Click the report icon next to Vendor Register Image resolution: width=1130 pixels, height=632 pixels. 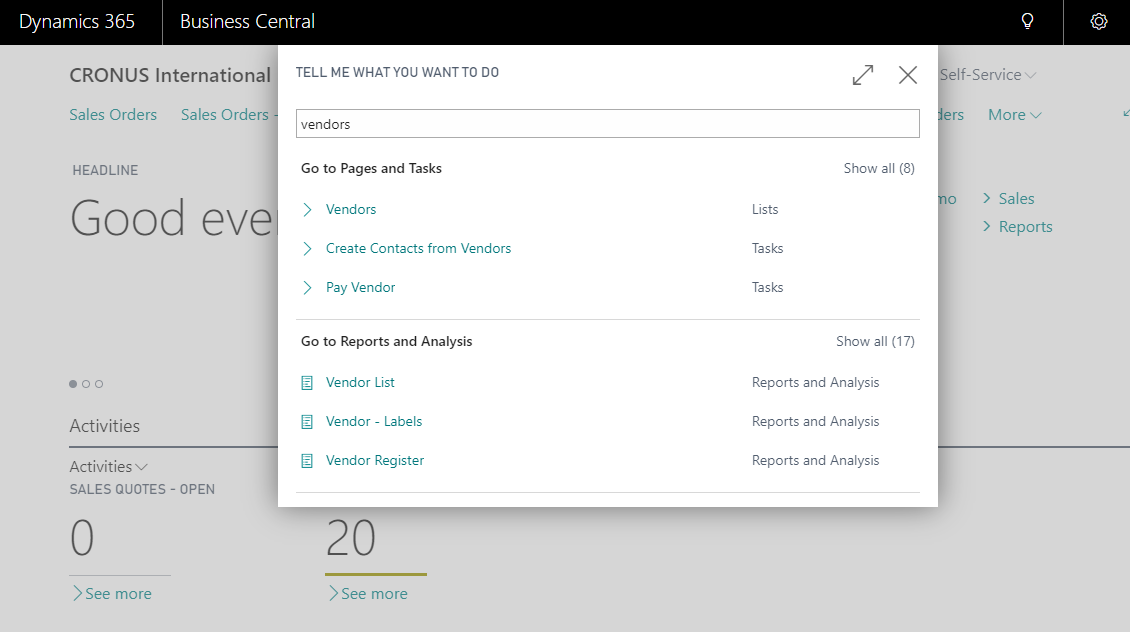pyautogui.click(x=307, y=460)
